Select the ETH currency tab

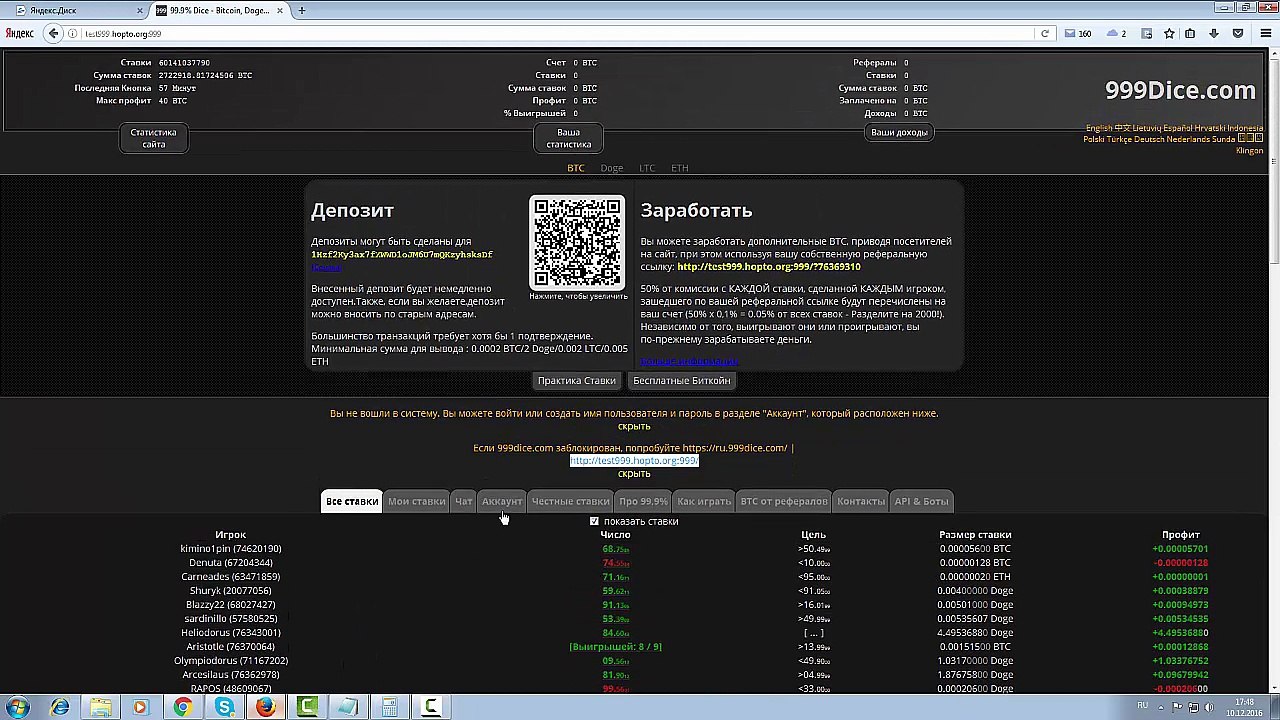[x=680, y=168]
